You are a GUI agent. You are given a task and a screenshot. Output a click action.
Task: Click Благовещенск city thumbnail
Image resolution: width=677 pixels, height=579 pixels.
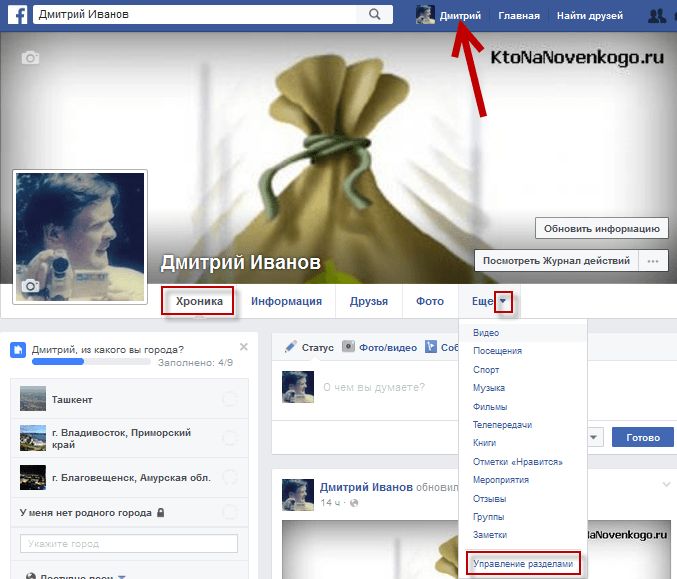[33, 477]
